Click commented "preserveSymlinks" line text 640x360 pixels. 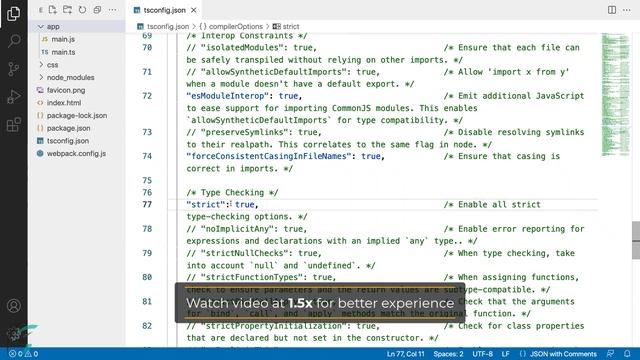254,132
